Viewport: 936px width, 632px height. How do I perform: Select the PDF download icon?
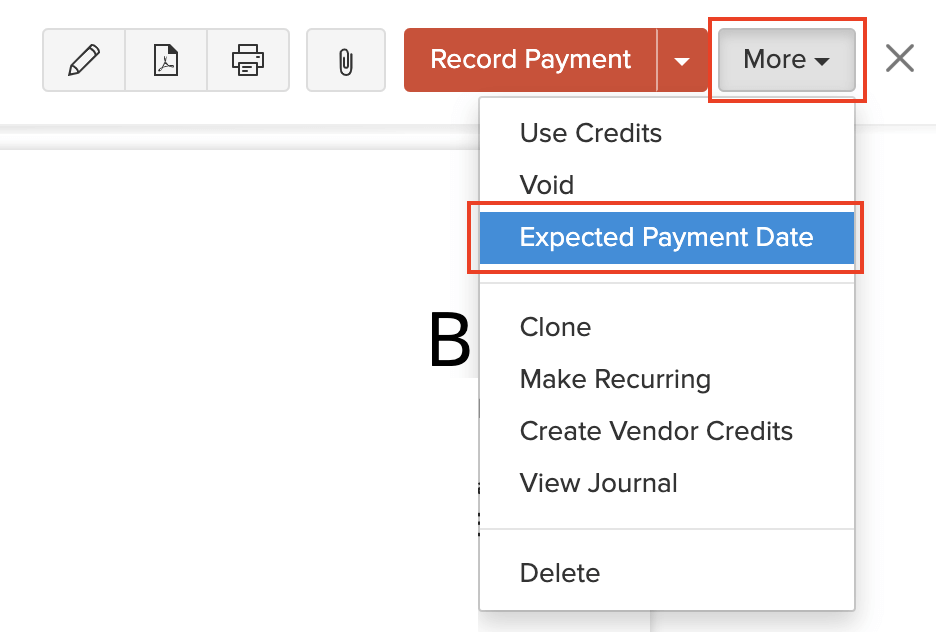(x=166, y=59)
